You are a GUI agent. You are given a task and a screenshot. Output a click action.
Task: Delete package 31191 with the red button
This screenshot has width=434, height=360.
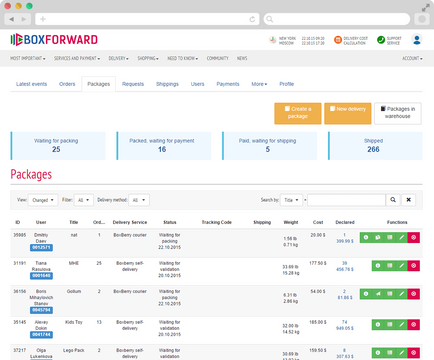[x=414, y=266]
